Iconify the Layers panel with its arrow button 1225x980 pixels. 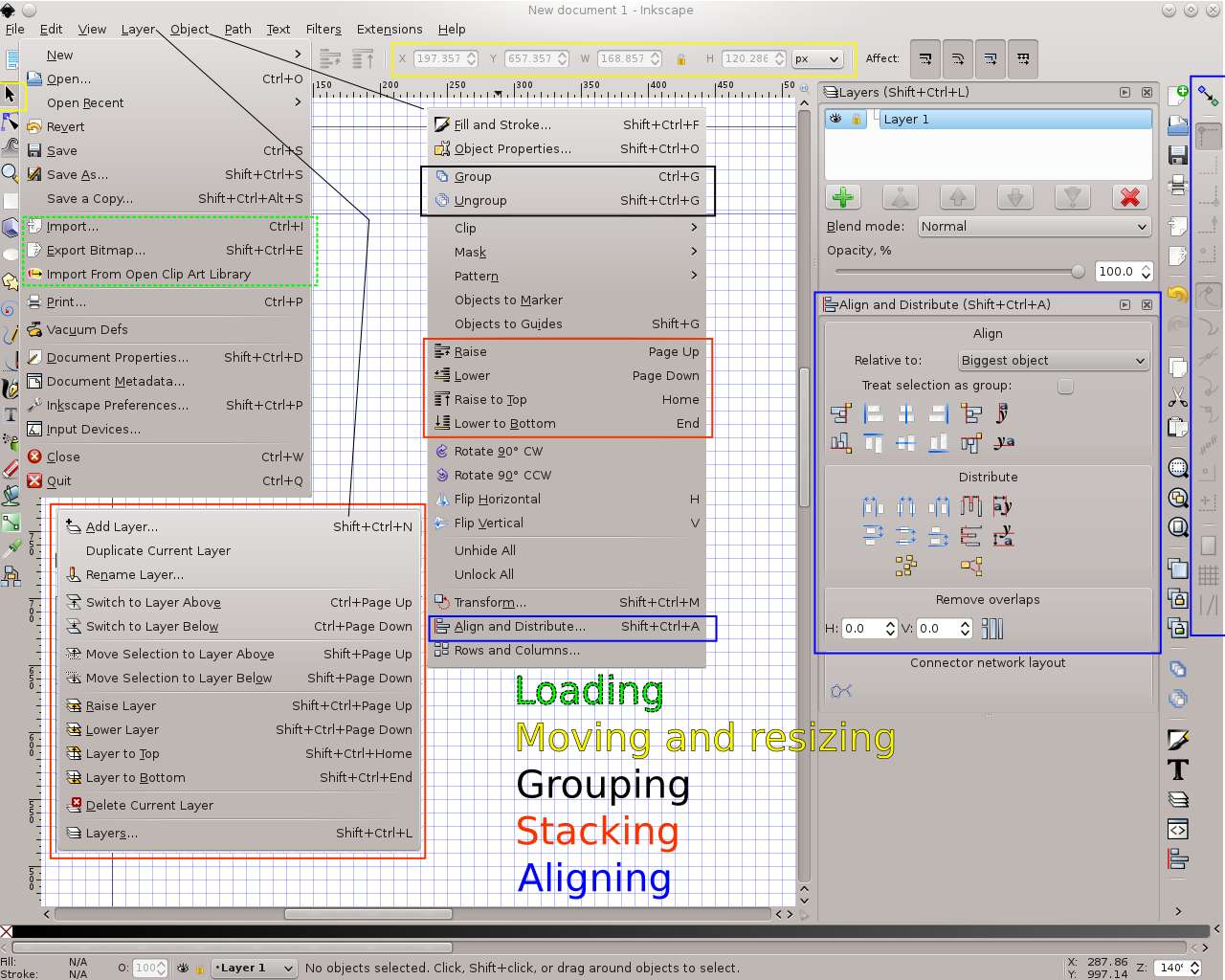(x=1125, y=92)
